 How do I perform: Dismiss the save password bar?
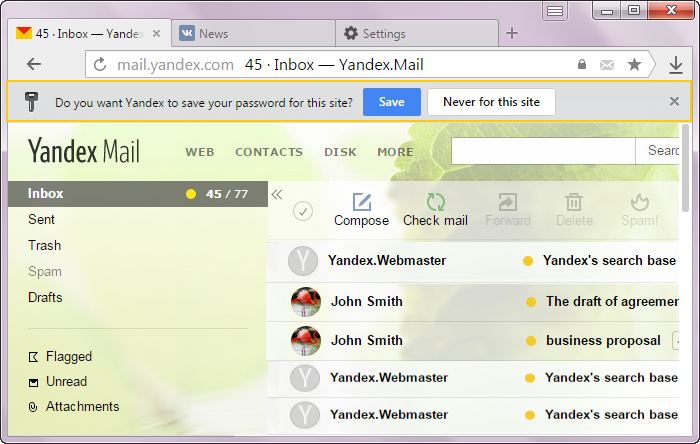(x=674, y=102)
